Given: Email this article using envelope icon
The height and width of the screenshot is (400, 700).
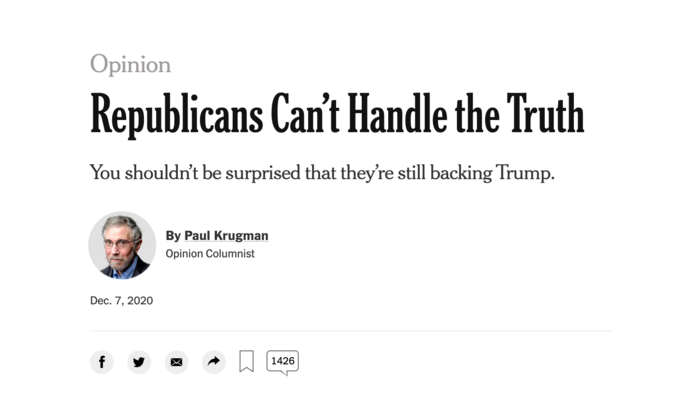Looking at the screenshot, I should tap(177, 362).
